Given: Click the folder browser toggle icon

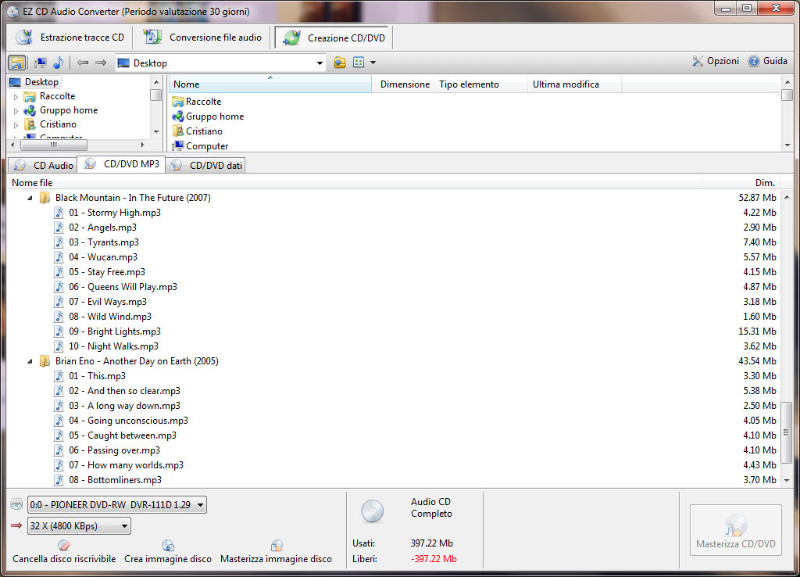Looking at the screenshot, I should coord(17,62).
